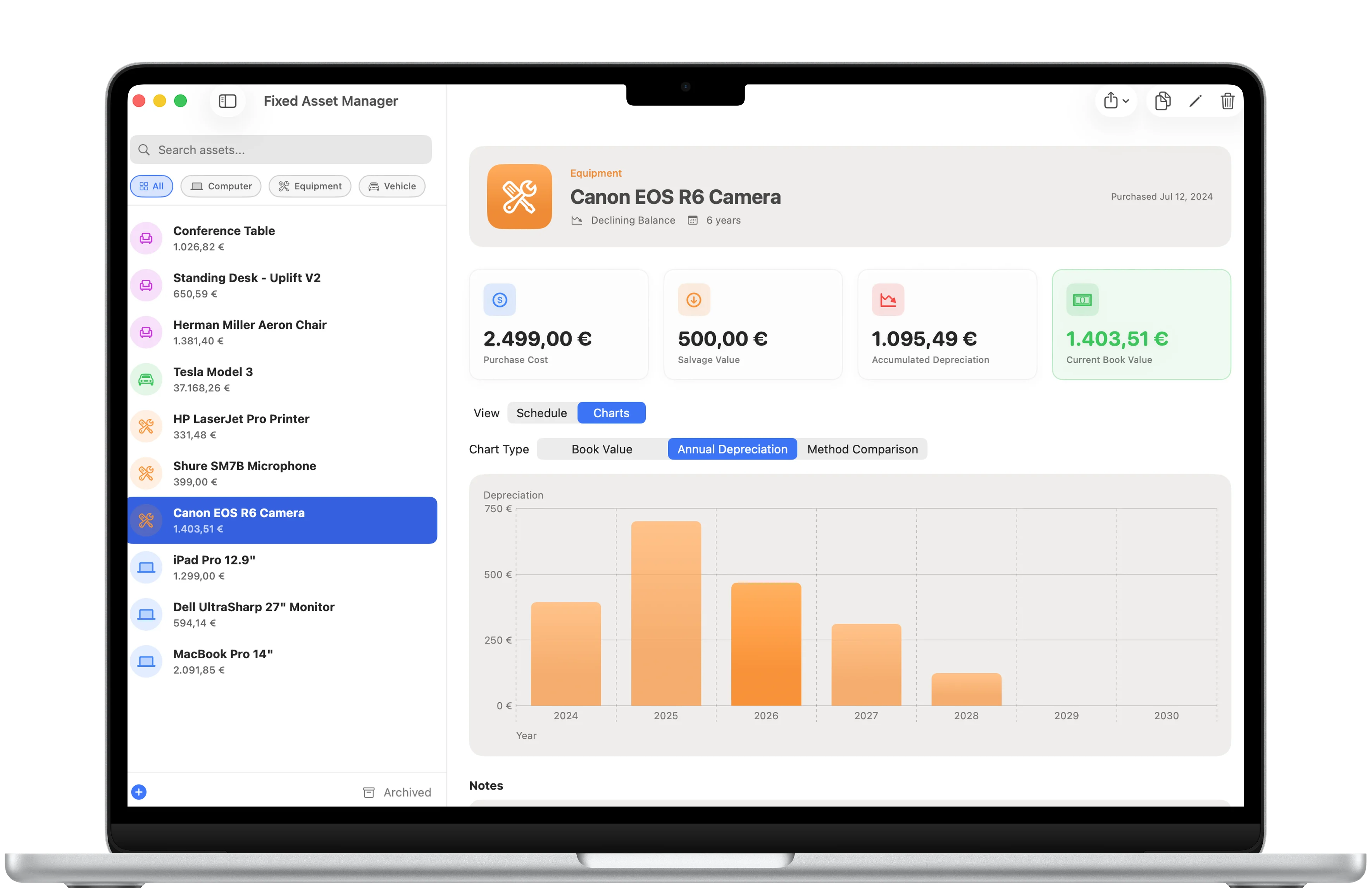Select Book Value chart type
This screenshot has height=891, width=1372.
point(602,449)
